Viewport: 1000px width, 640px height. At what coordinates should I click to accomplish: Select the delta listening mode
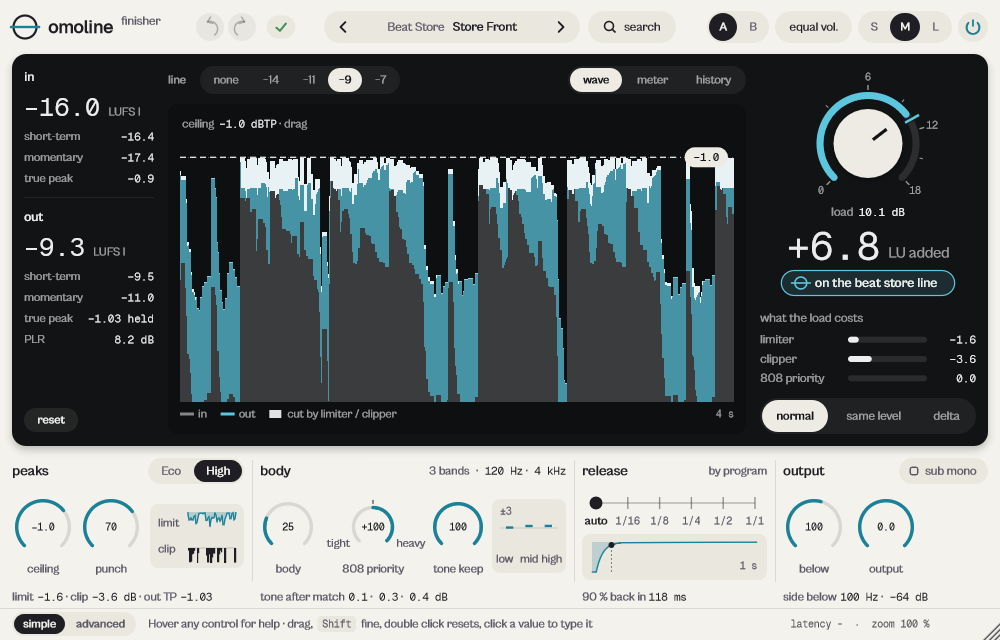coord(946,416)
